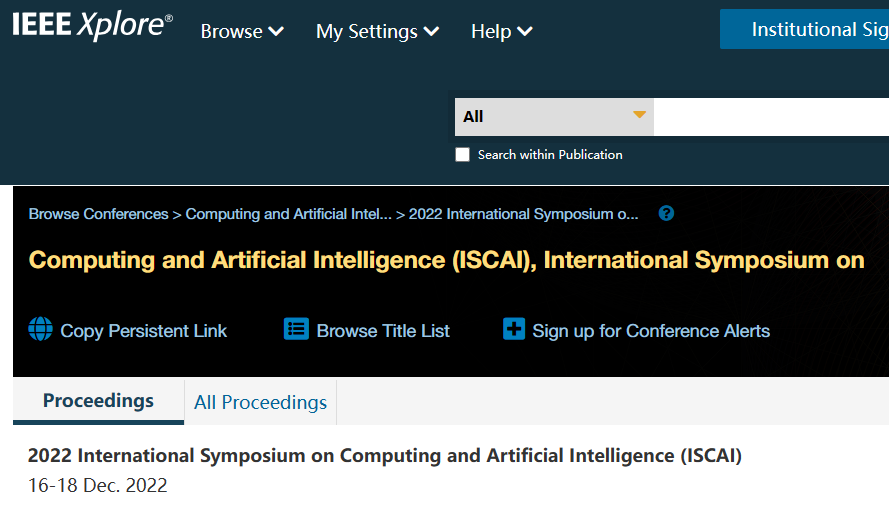The width and height of the screenshot is (889, 514).
Task: Click Copy Persistent Link text
Action: coord(144,331)
